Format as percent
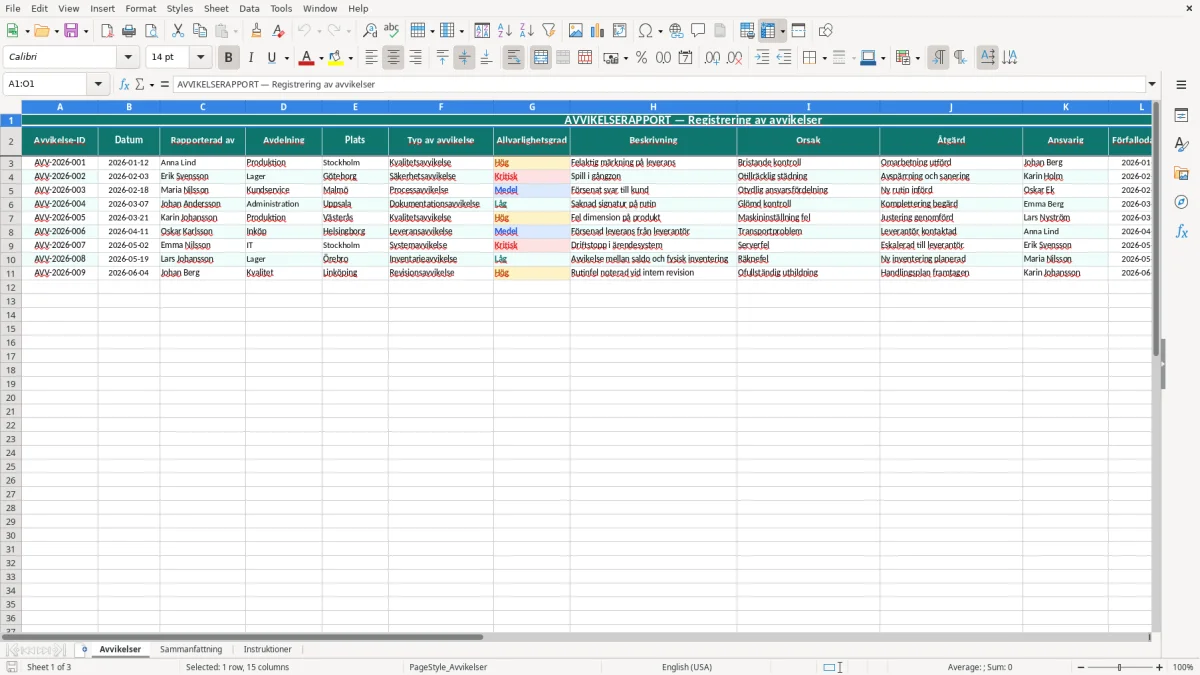The width and height of the screenshot is (1200, 675). [x=641, y=58]
